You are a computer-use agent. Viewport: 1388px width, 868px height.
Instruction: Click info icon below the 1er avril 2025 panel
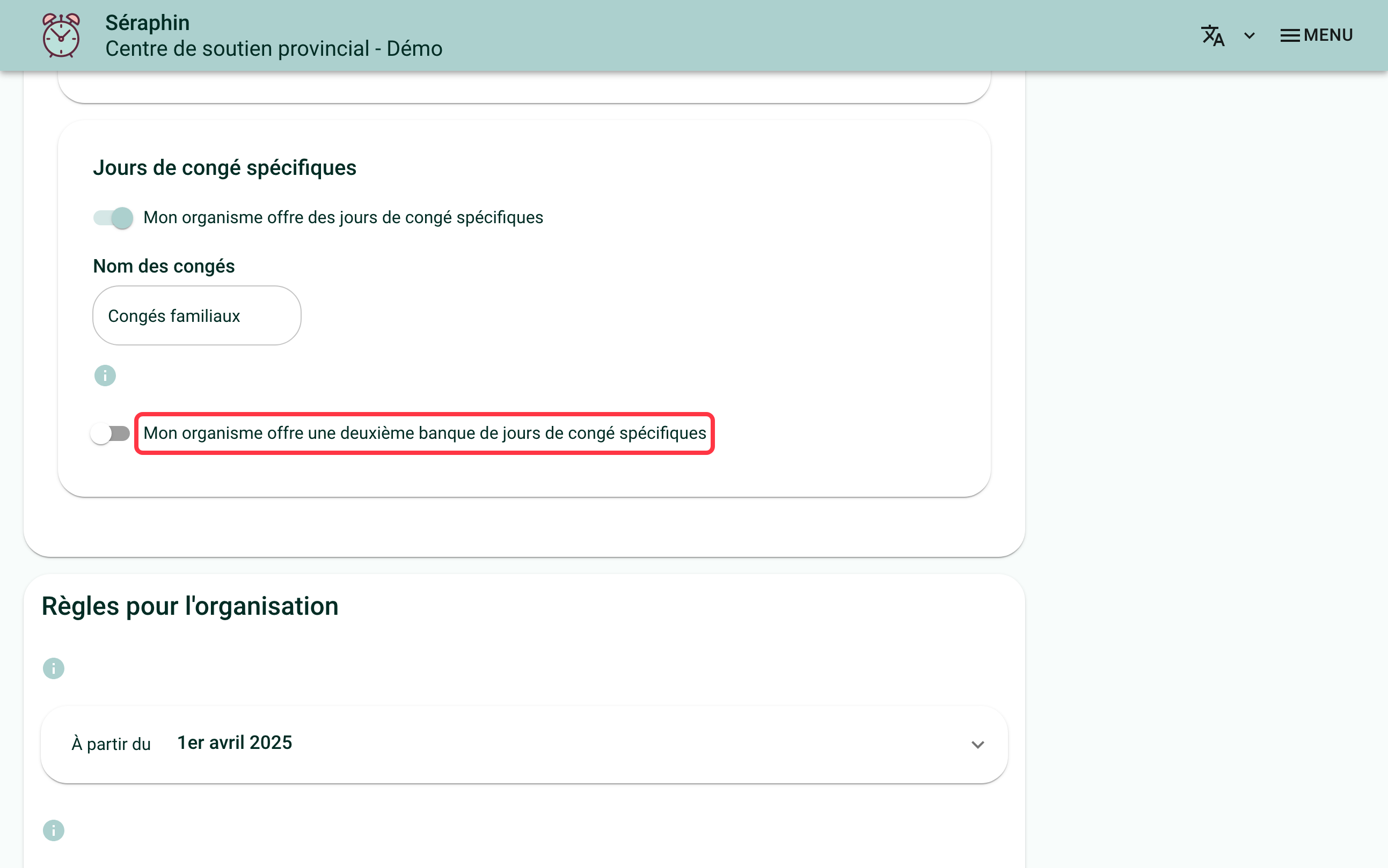54,830
